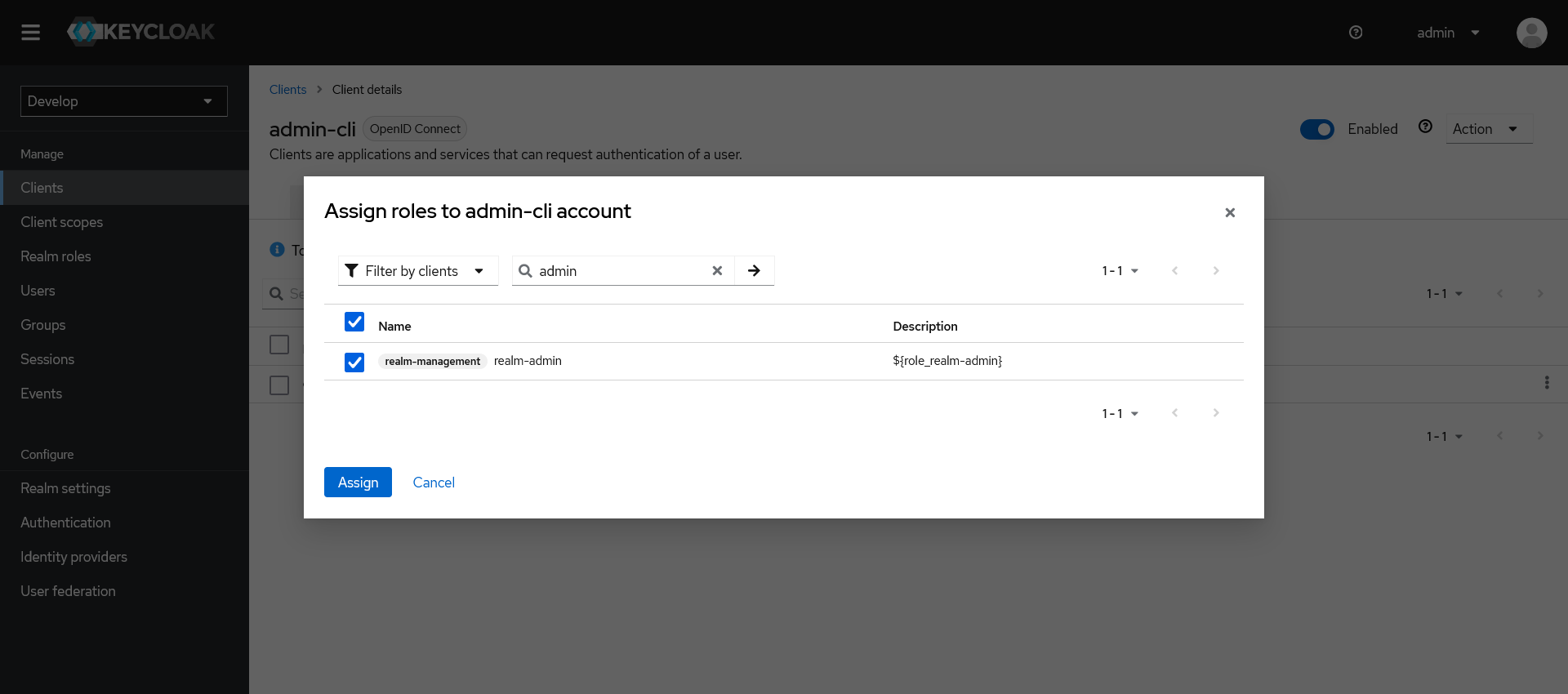The height and width of the screenshot is (694, 1568).
Task: Open User federation
Action: tap(124, 591)
